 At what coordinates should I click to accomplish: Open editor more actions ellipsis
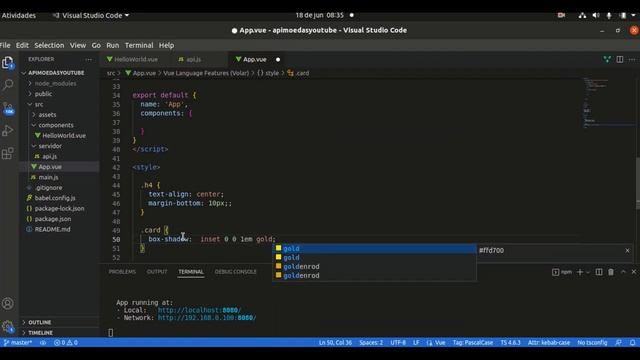632,59
